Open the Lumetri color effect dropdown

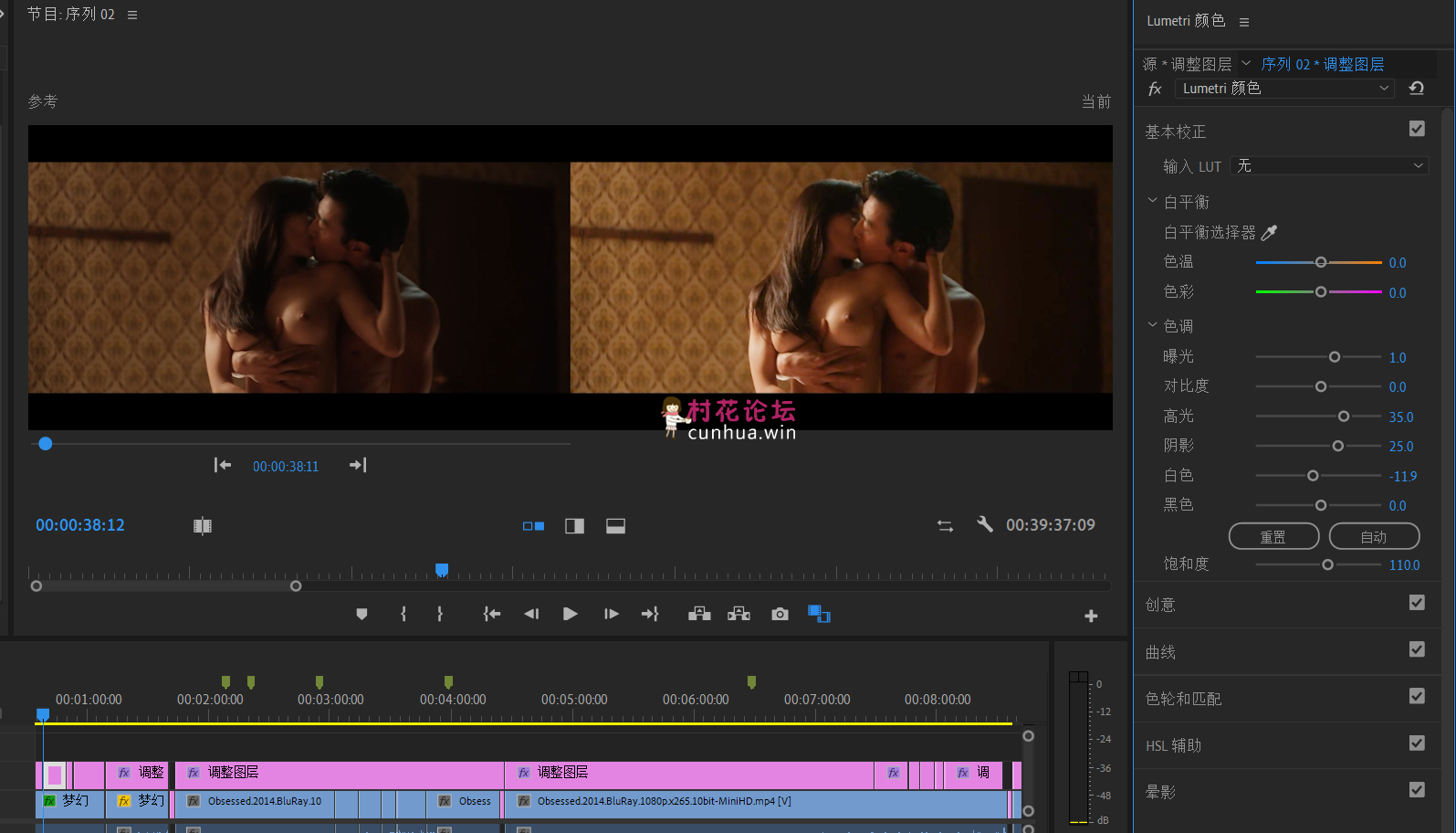1284,89
